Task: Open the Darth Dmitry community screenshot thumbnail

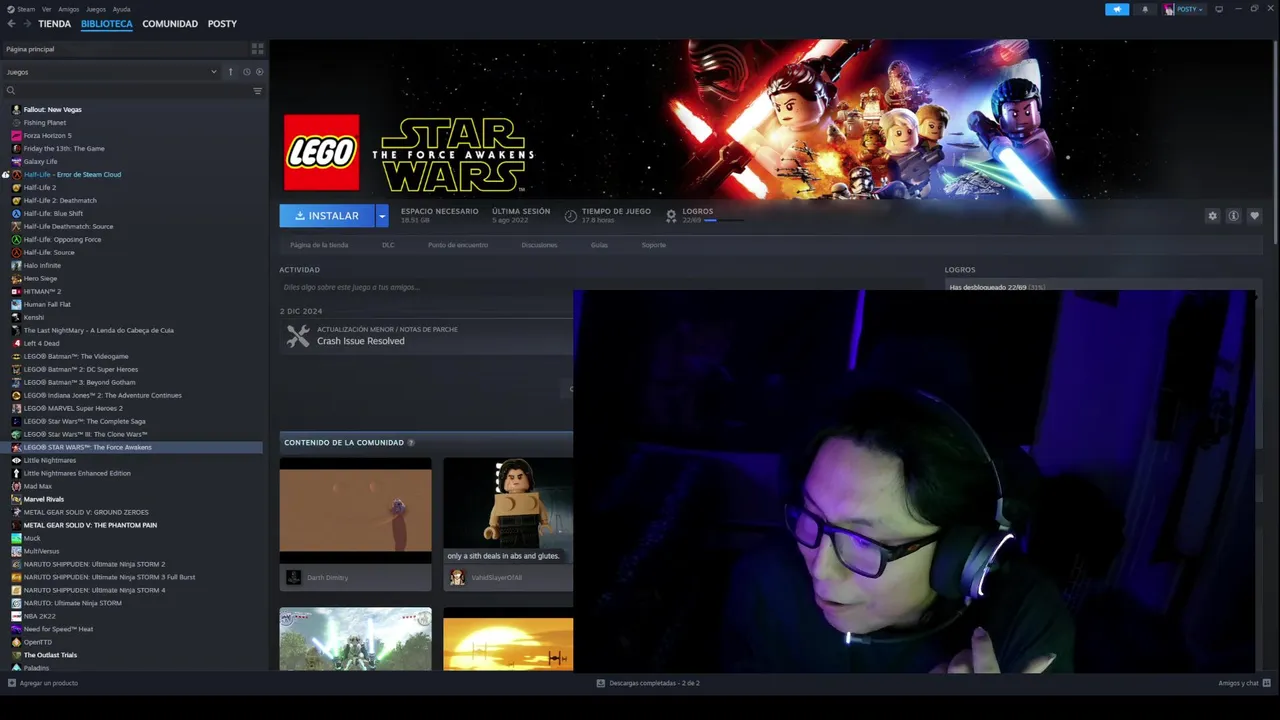Action: click(x=355, y=511)
